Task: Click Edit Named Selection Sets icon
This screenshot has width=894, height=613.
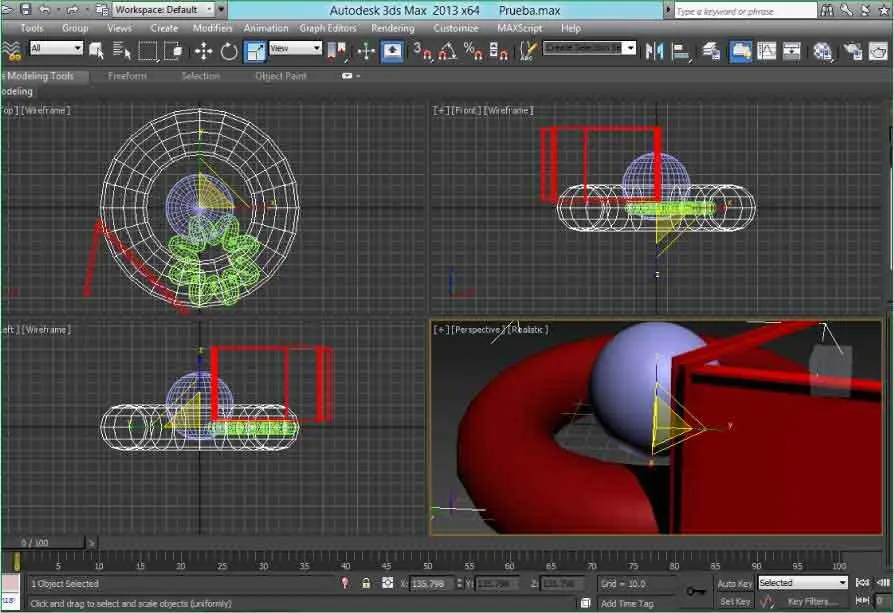Action: pos(529,51)
